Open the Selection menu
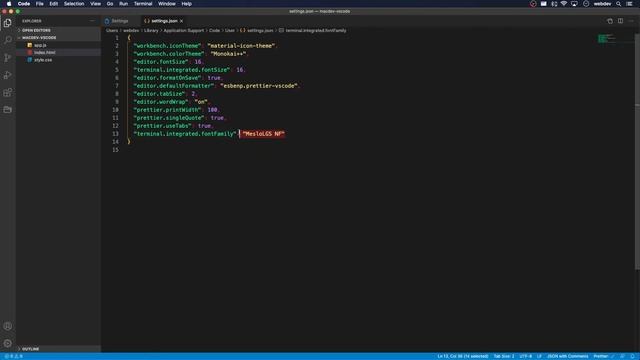640x360 pixels. [74, 4]
